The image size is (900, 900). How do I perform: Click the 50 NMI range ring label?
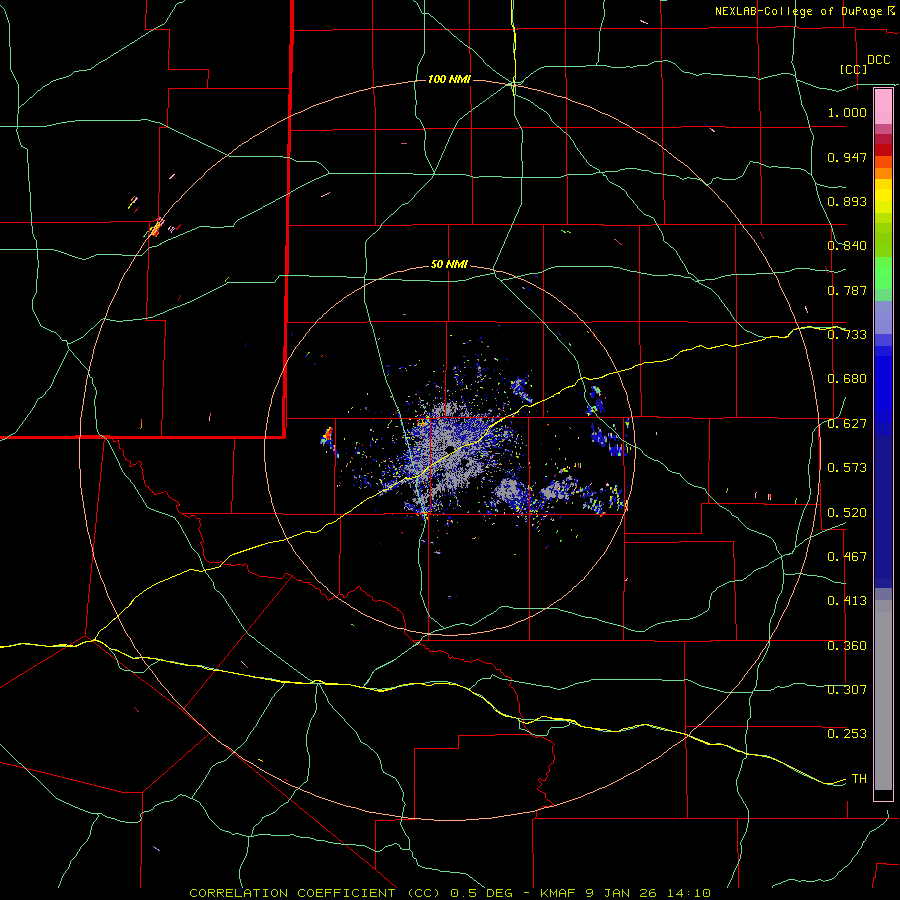pyautogui.click(x=449, y=265)
